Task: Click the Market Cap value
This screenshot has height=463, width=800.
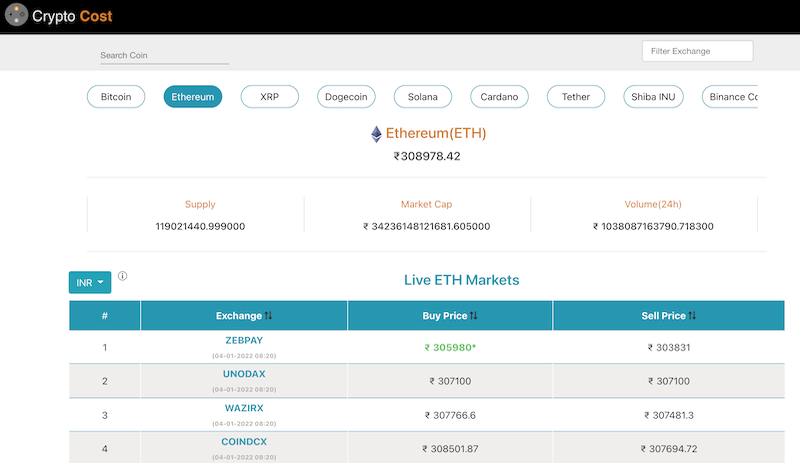Action: tap(427, 226)
